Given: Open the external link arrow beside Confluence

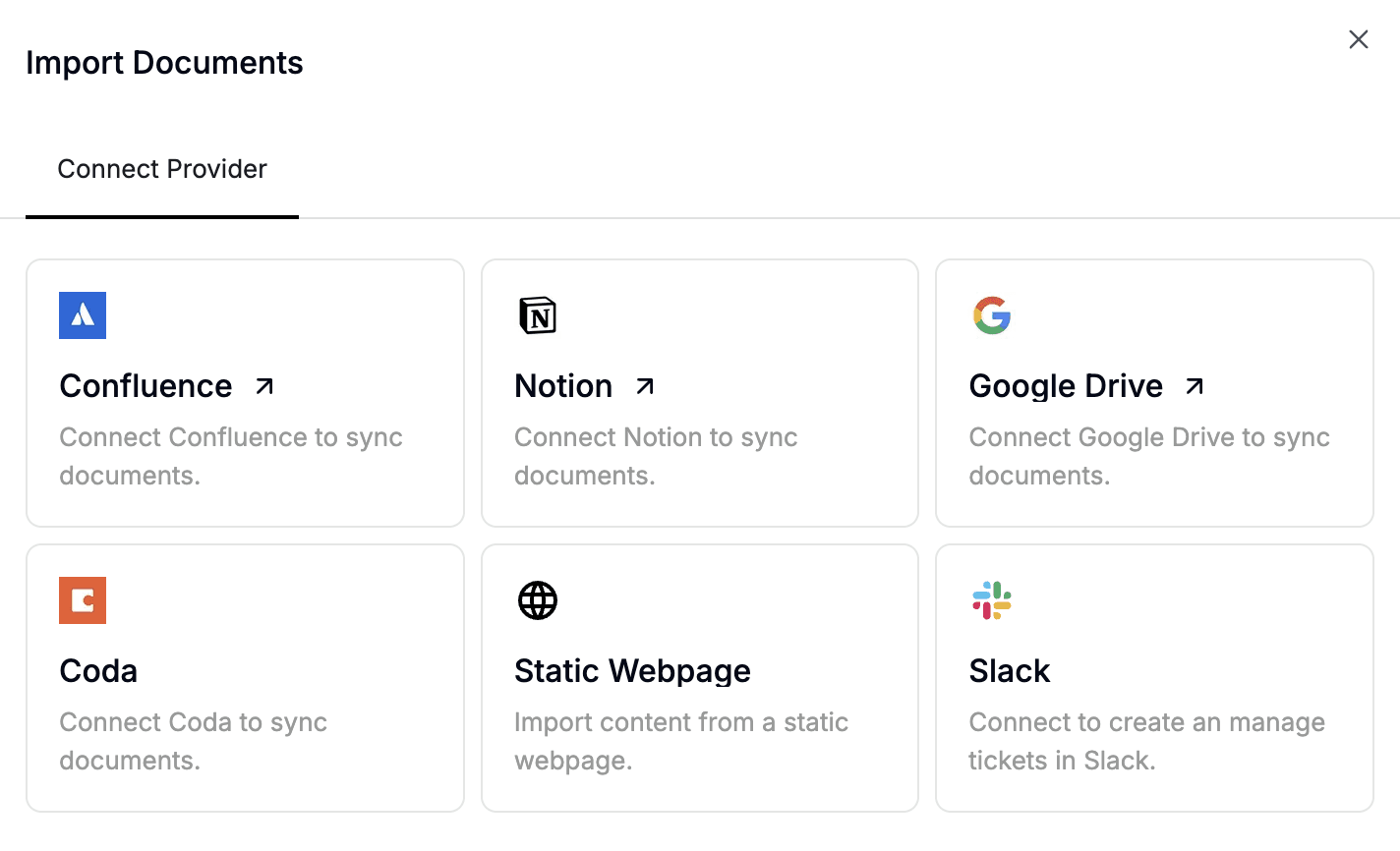Looking at the screenshot, I should coord(264,386).
